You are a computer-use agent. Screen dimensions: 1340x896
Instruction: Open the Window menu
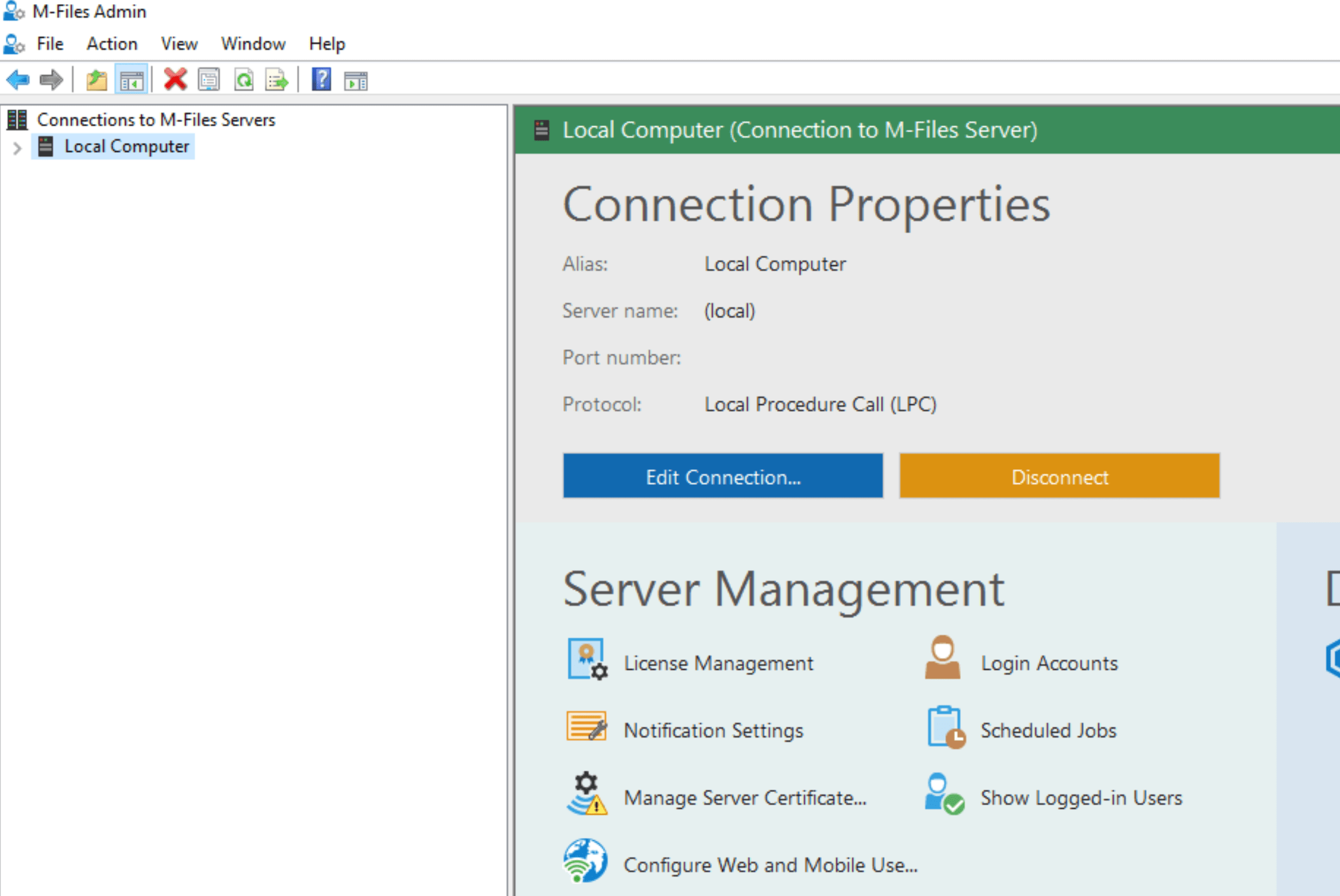click(x=253, y=44)
